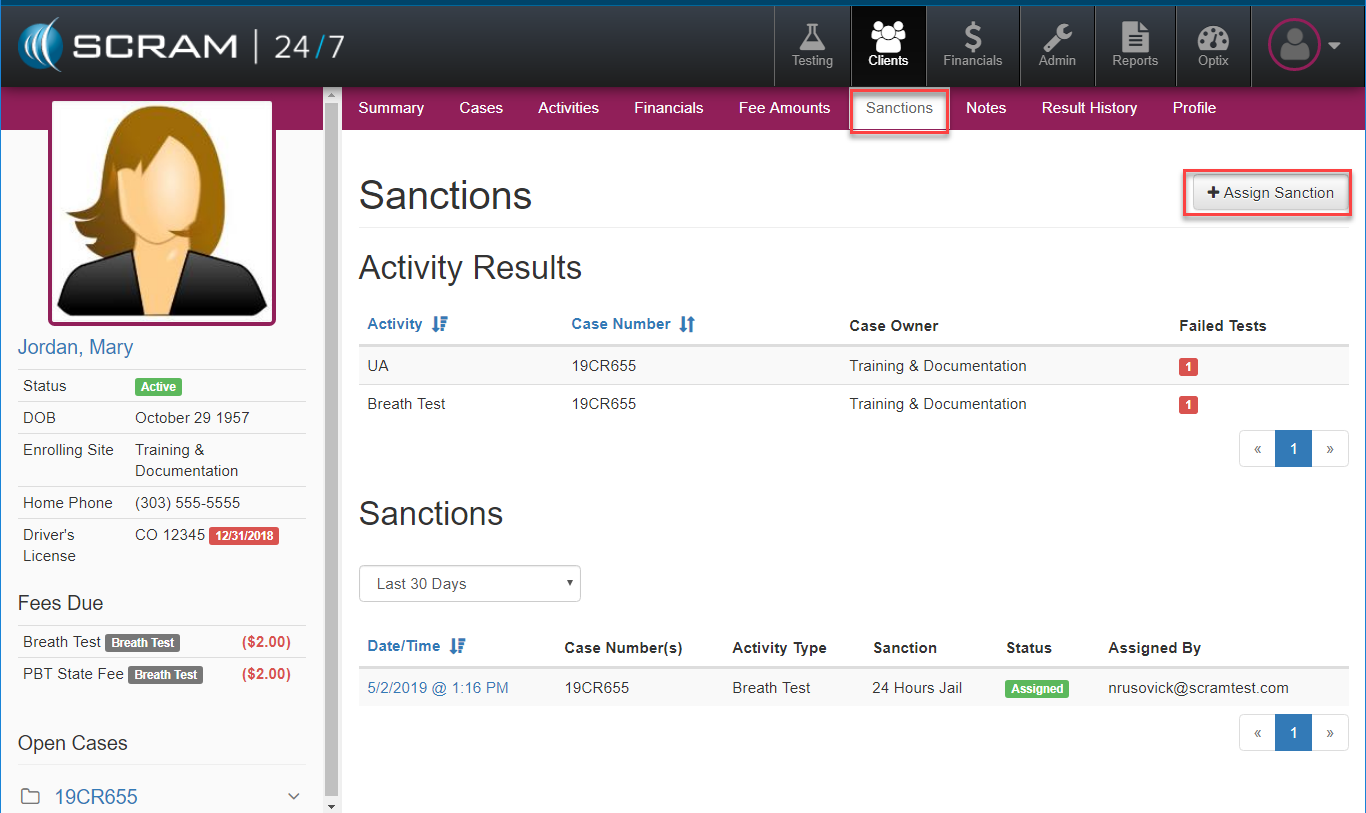The height and width of the screenshot is (813, 1366).
Task: Switch to the Summary tab
Action: tap(391, 108)
